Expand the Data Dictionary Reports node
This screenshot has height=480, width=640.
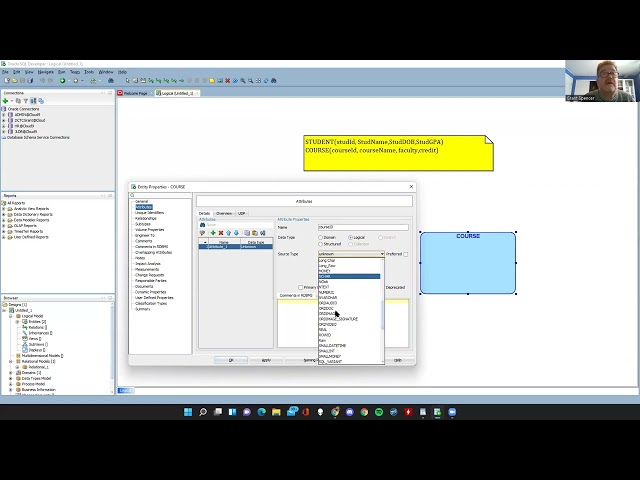(x=4, y=214)
